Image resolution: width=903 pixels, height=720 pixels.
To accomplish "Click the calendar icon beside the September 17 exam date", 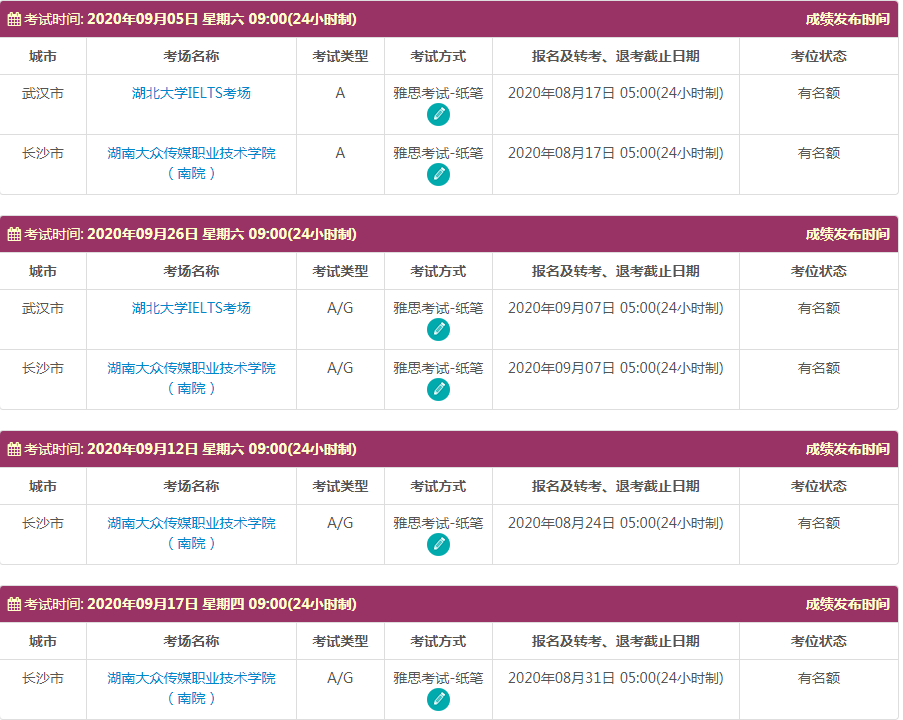I will click(14, 603).
